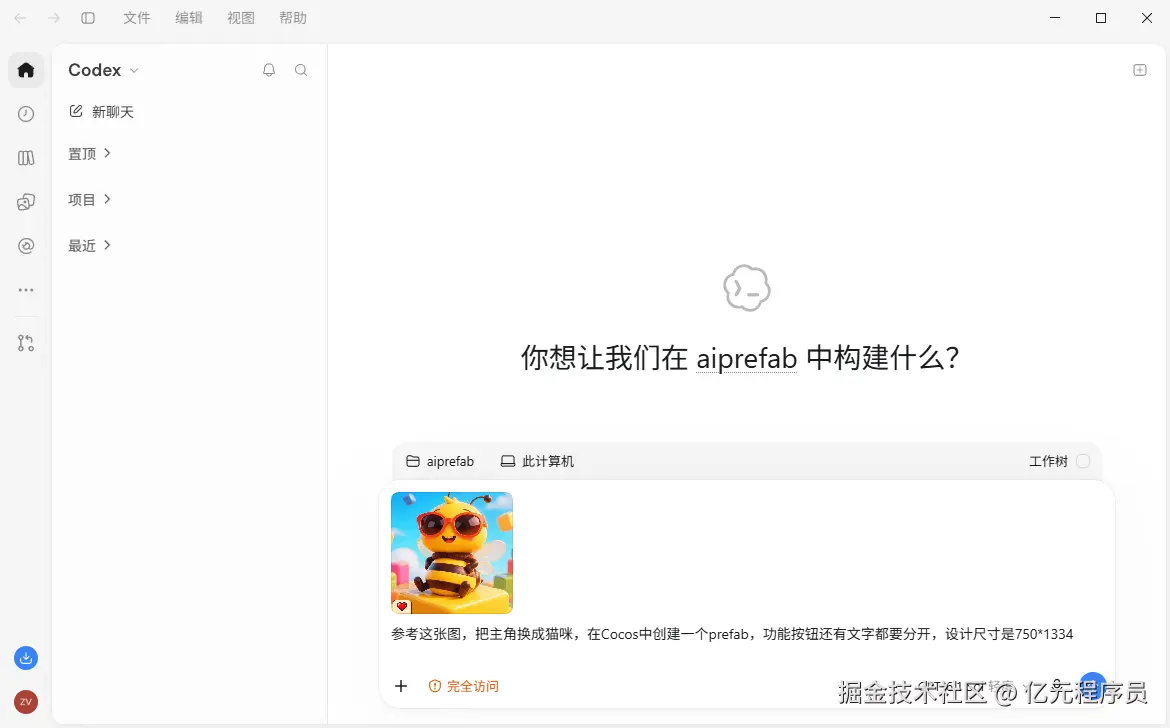Click the 工作树 label
The height and width of the screenshot is (728, 1170).
[x=1048, y=461]
